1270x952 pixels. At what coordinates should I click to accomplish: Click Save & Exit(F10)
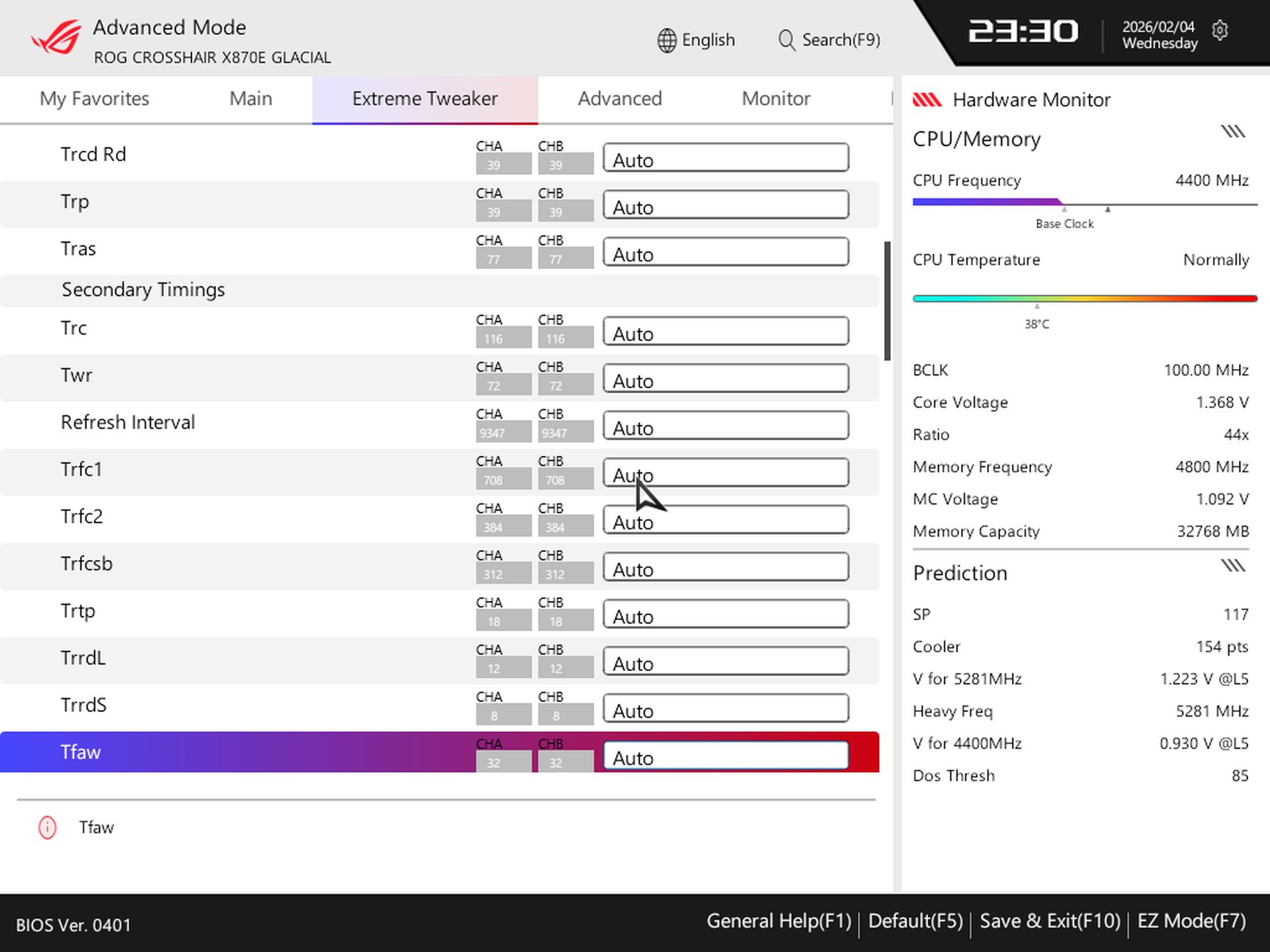pos(1050,920)
